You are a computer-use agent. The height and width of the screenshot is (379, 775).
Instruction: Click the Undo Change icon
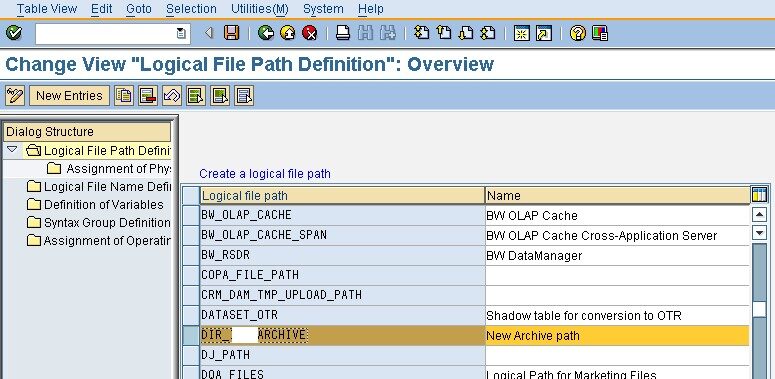click(172, 95)
